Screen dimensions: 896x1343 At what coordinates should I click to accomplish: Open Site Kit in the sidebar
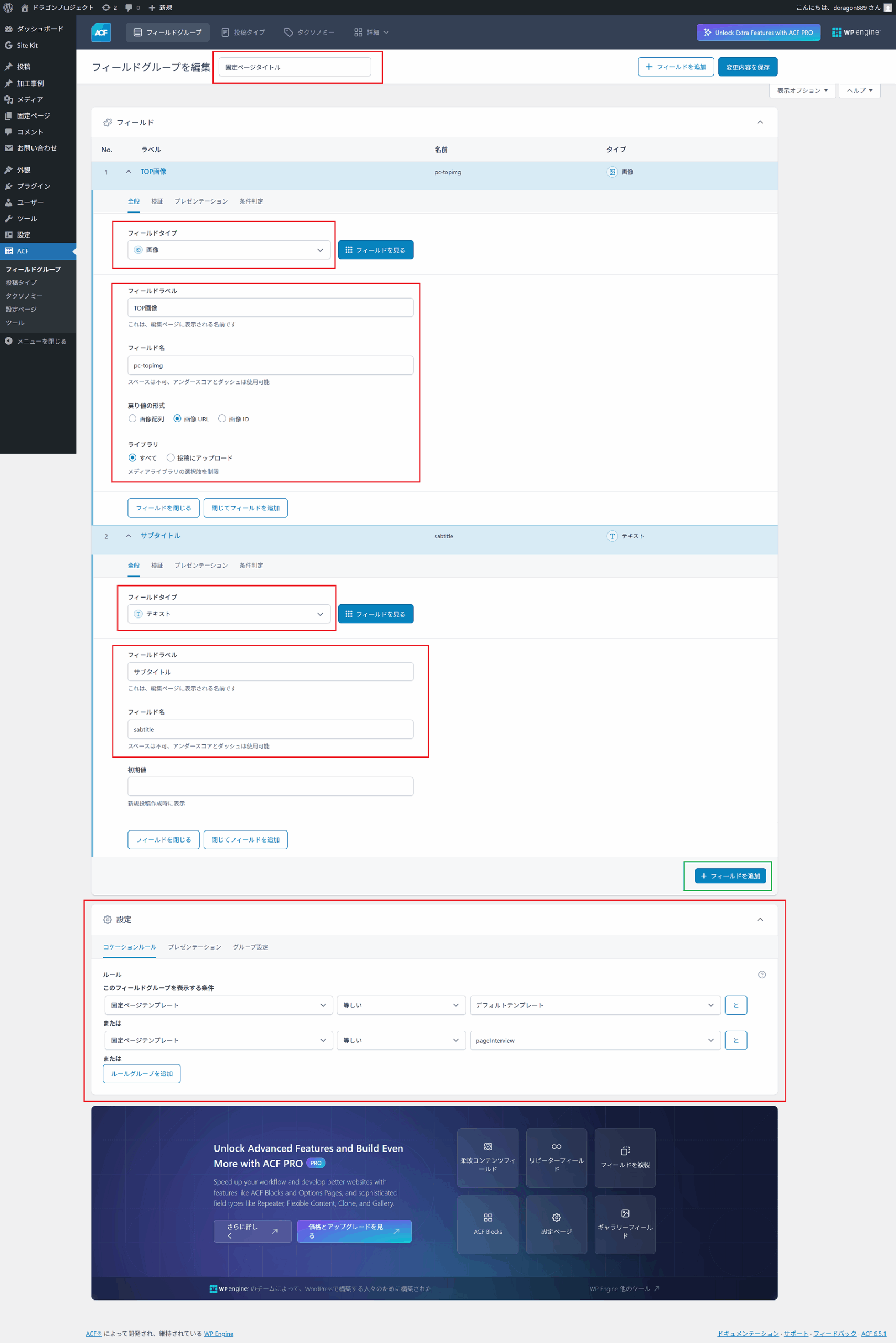(27, 45)
